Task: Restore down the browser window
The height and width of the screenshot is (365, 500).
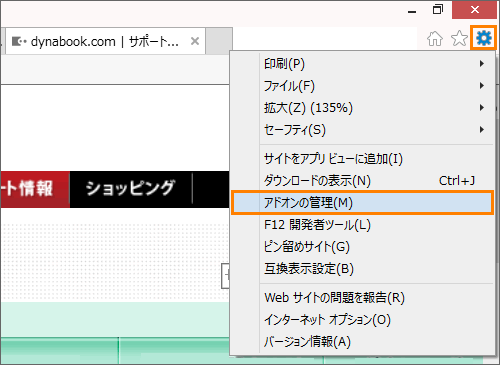Action: click(438, 10)
